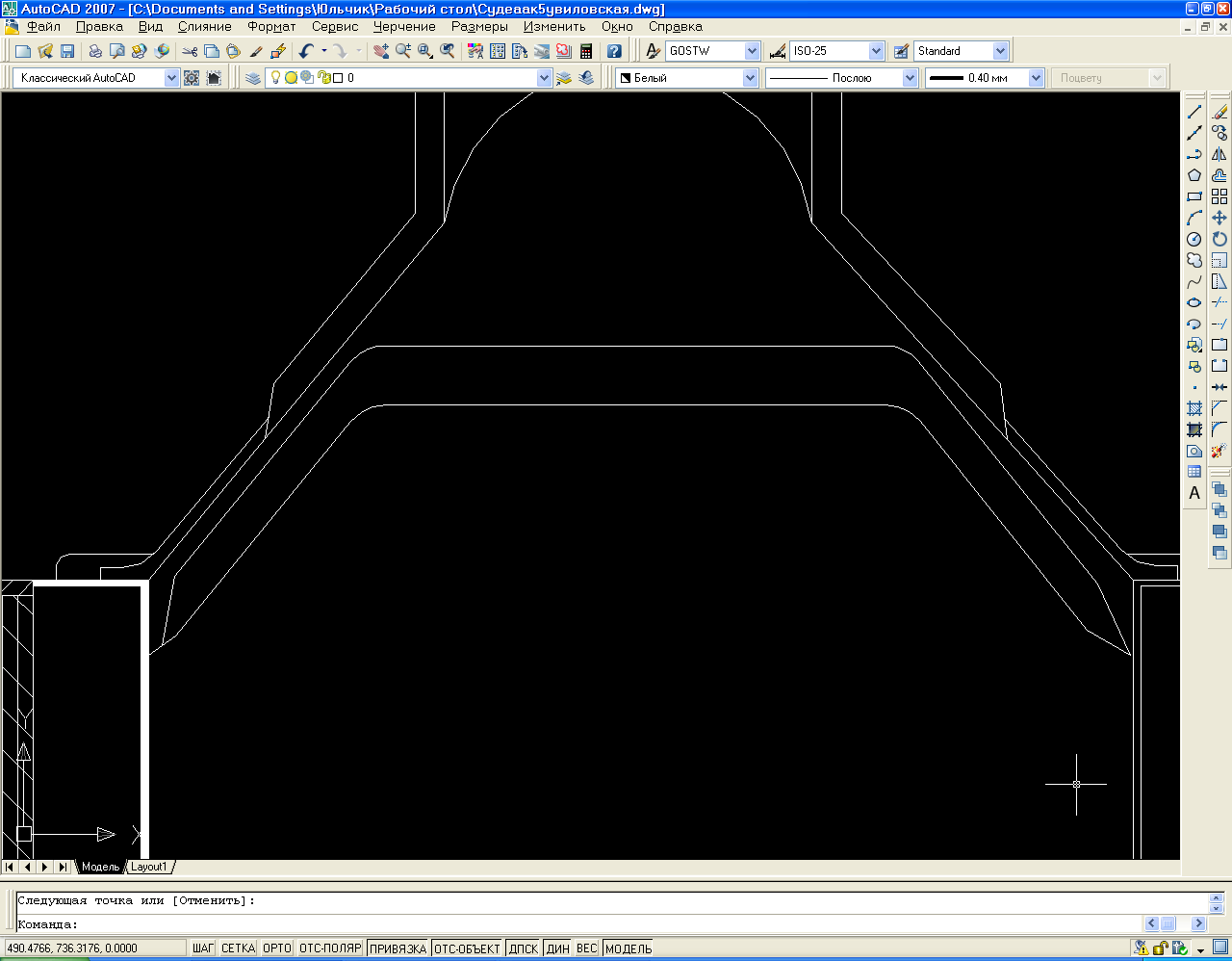Select the Polygon tool
Viewport: 1232px width, 961px height.
click(1194, 175)
